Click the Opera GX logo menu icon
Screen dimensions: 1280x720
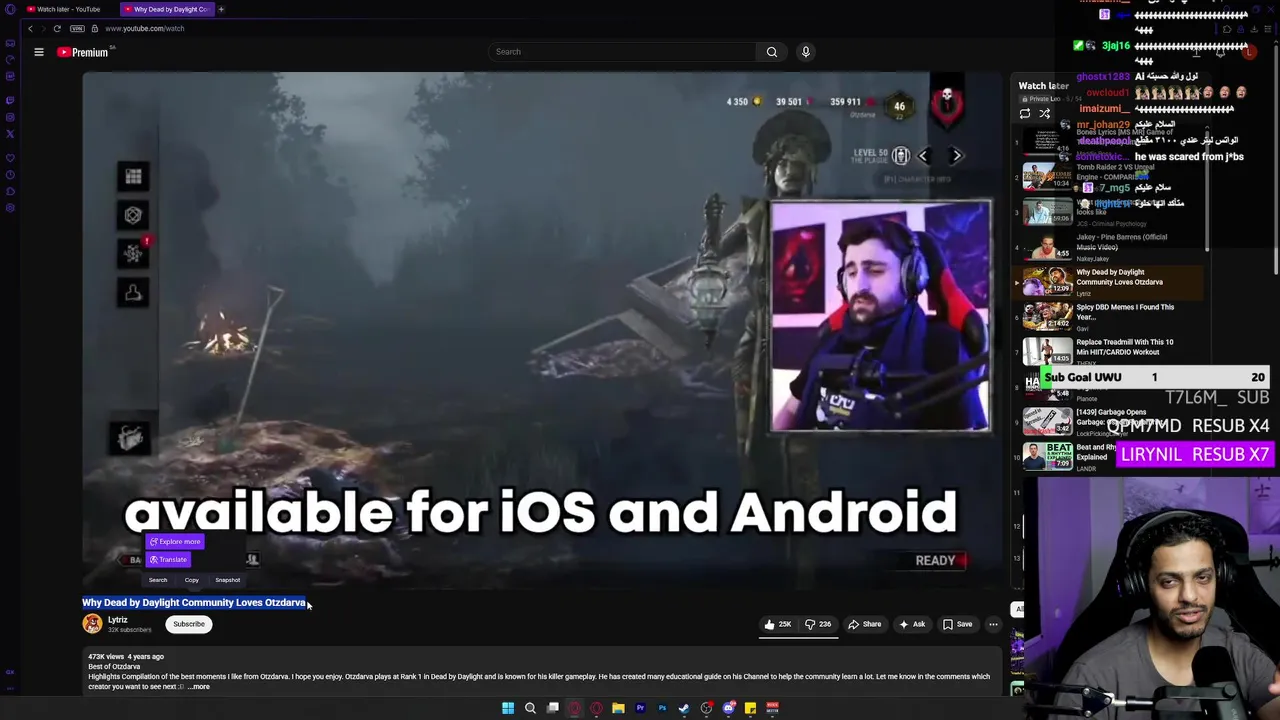pos(10,9)
